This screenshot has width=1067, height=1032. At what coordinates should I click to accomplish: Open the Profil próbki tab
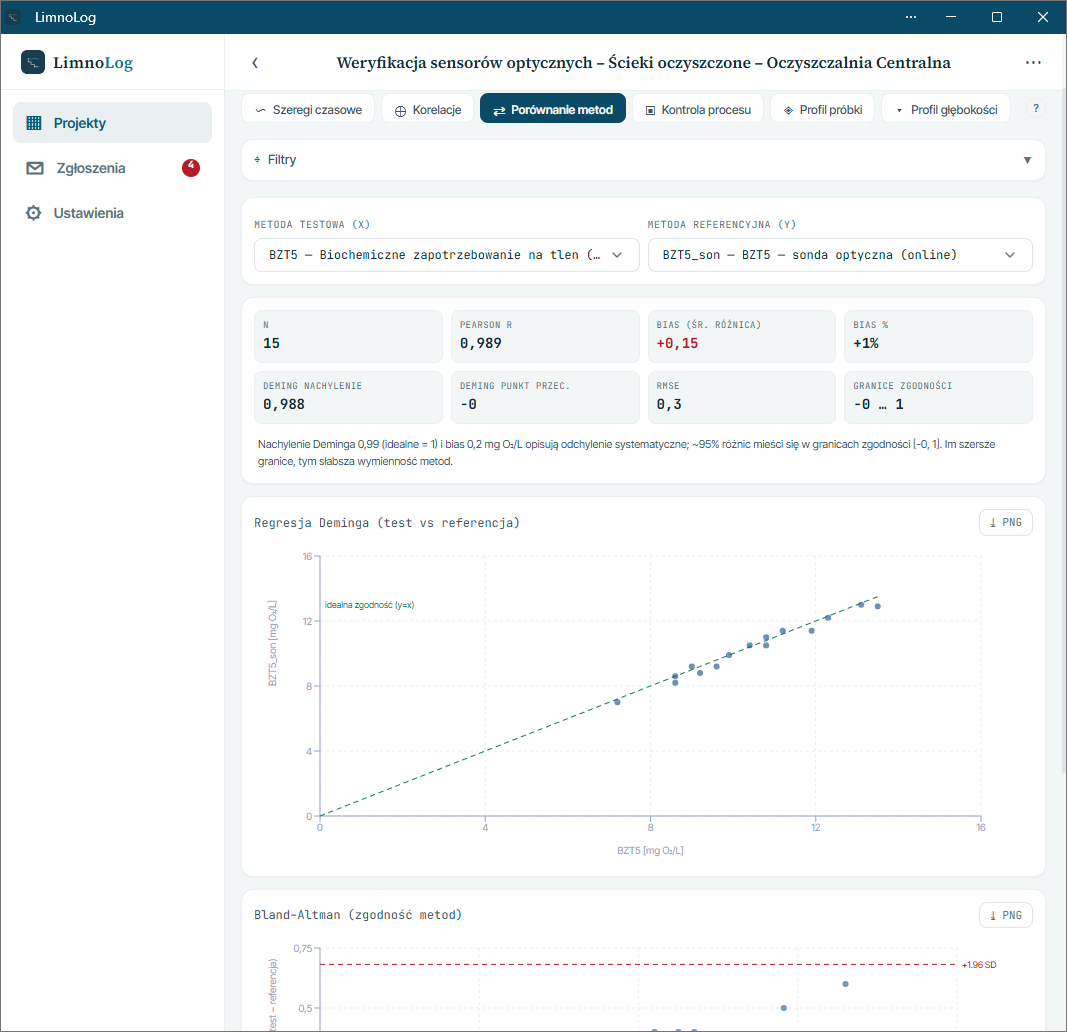coord(823,110)
